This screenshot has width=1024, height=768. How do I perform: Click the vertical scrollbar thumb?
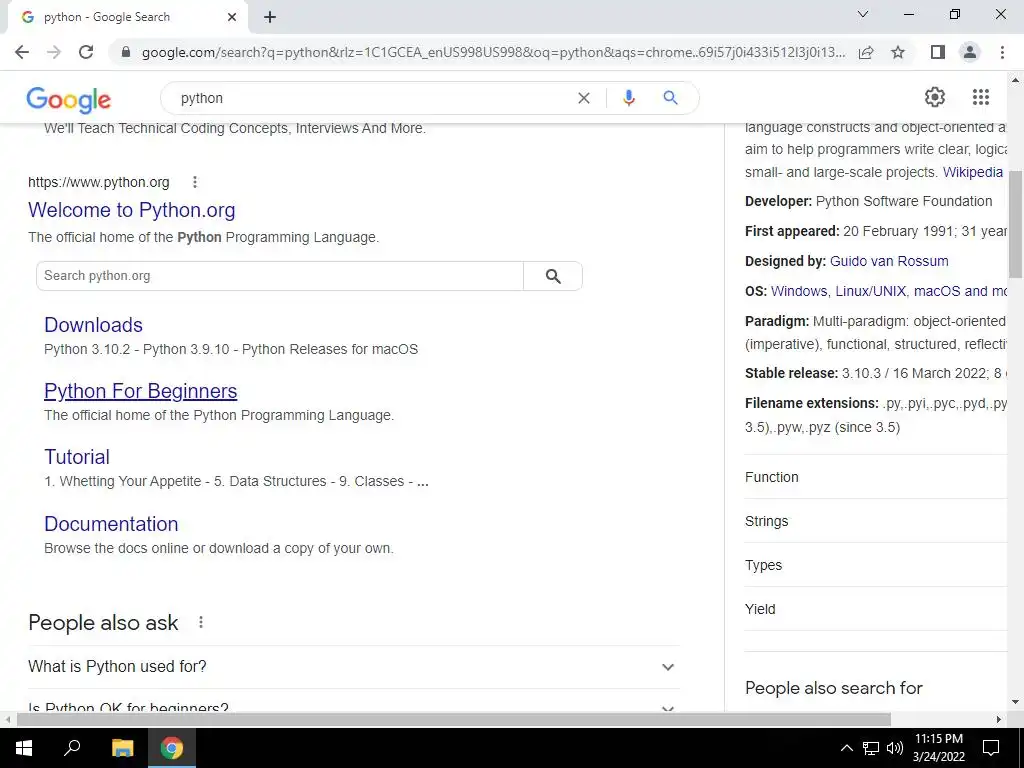(1015, 224)
